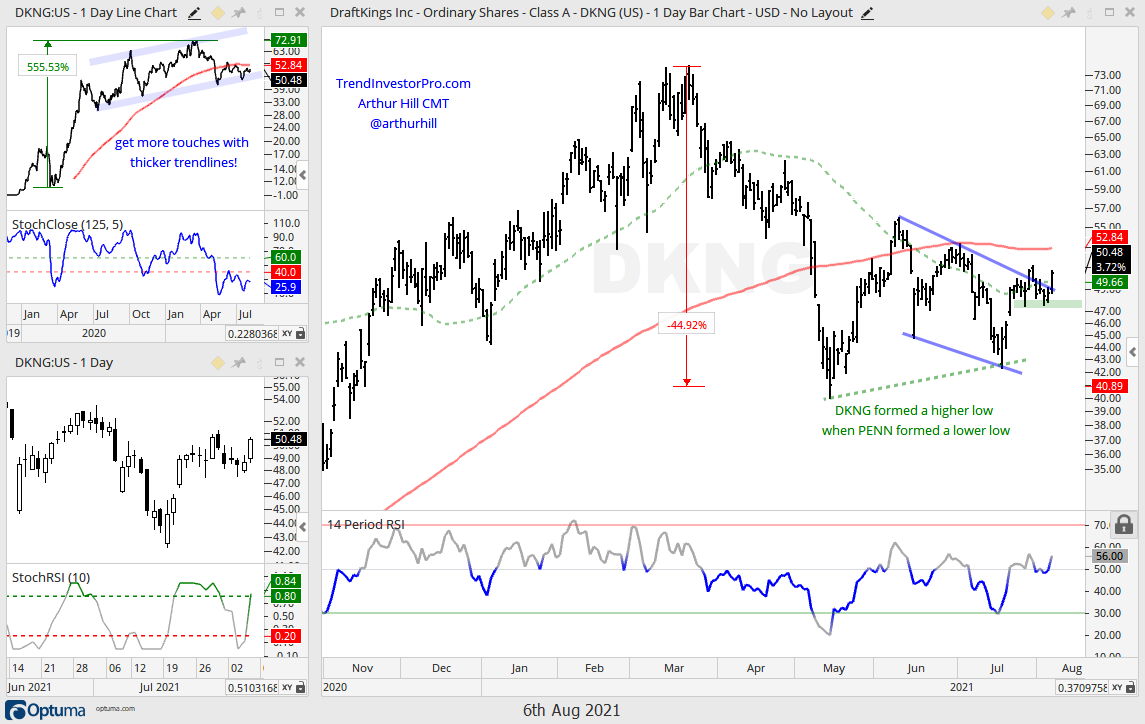This screenshot has width=1145, height=724.
Task: Click the yellow diamond icon in the 1 Day Line Chart panel
Action: pyautogui.click(x=218, y=13)
